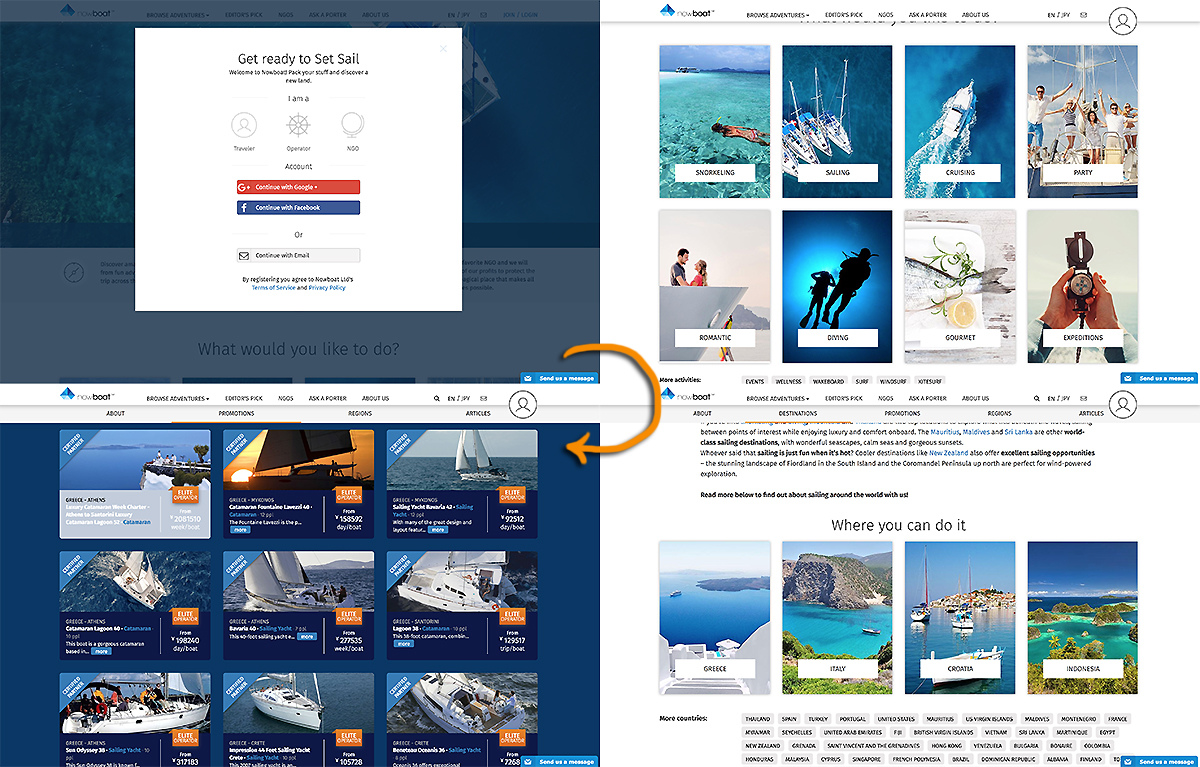Switch to Articles tab on promotions page
The image size is (1200, 767).
[x=478, y=413]
